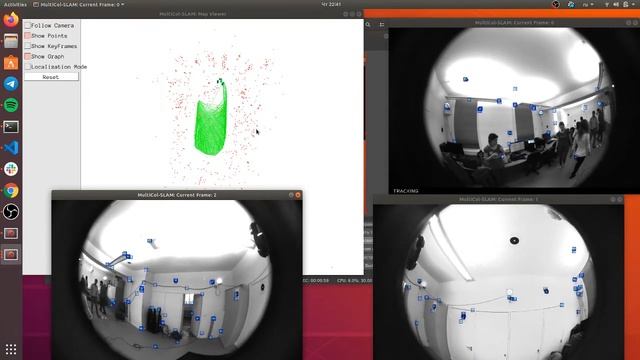Open Telegram from the dock
The height and width of the screenshot is (360, 640).
pos(11,84)
